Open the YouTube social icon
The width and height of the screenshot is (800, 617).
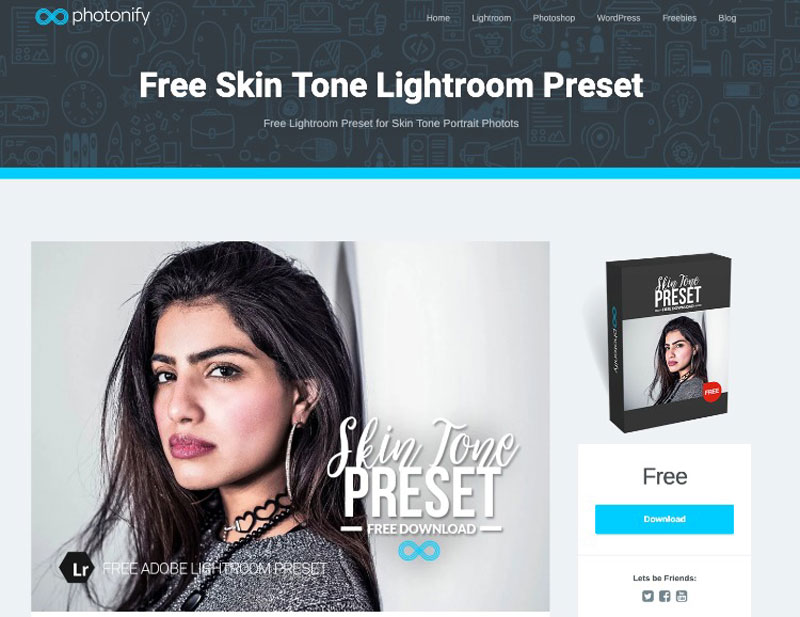[681, 596]
